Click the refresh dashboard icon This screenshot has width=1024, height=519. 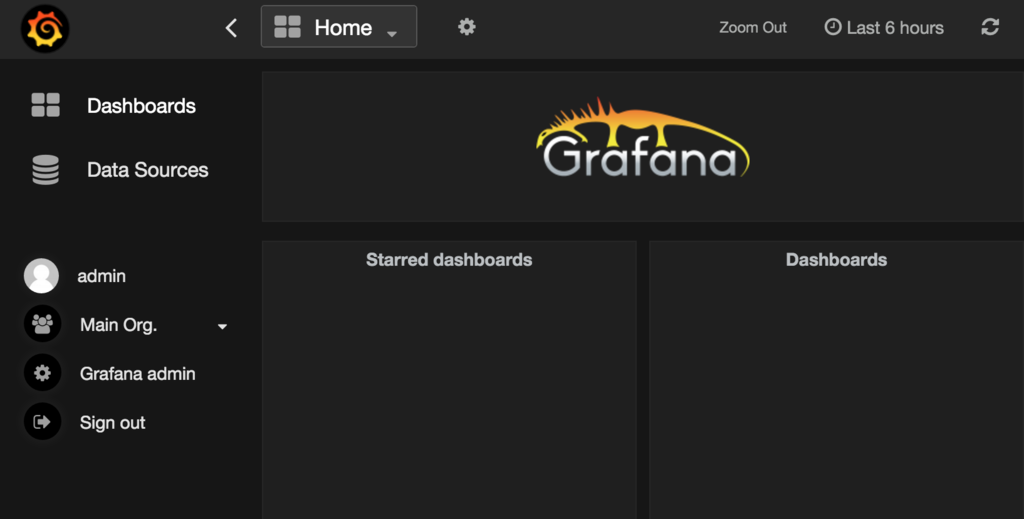tap(990, 27)
